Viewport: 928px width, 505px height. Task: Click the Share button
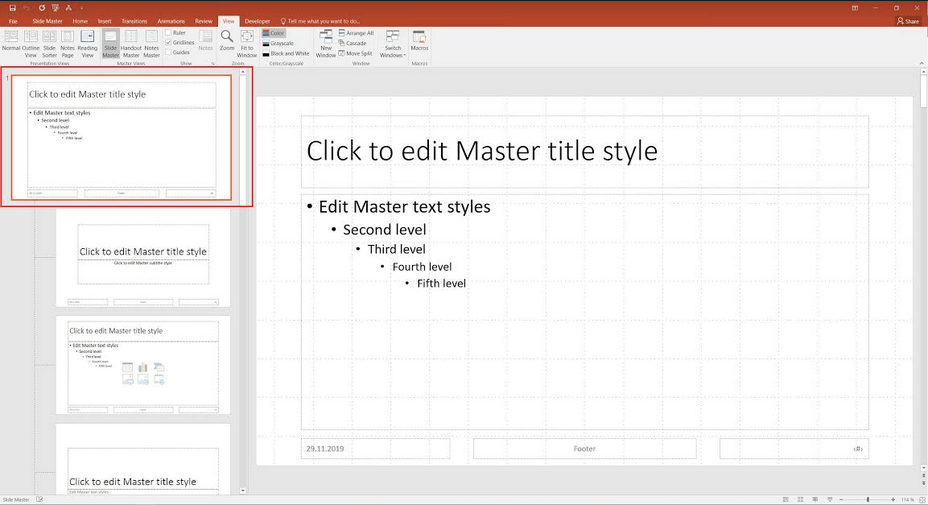coord(908,21)
